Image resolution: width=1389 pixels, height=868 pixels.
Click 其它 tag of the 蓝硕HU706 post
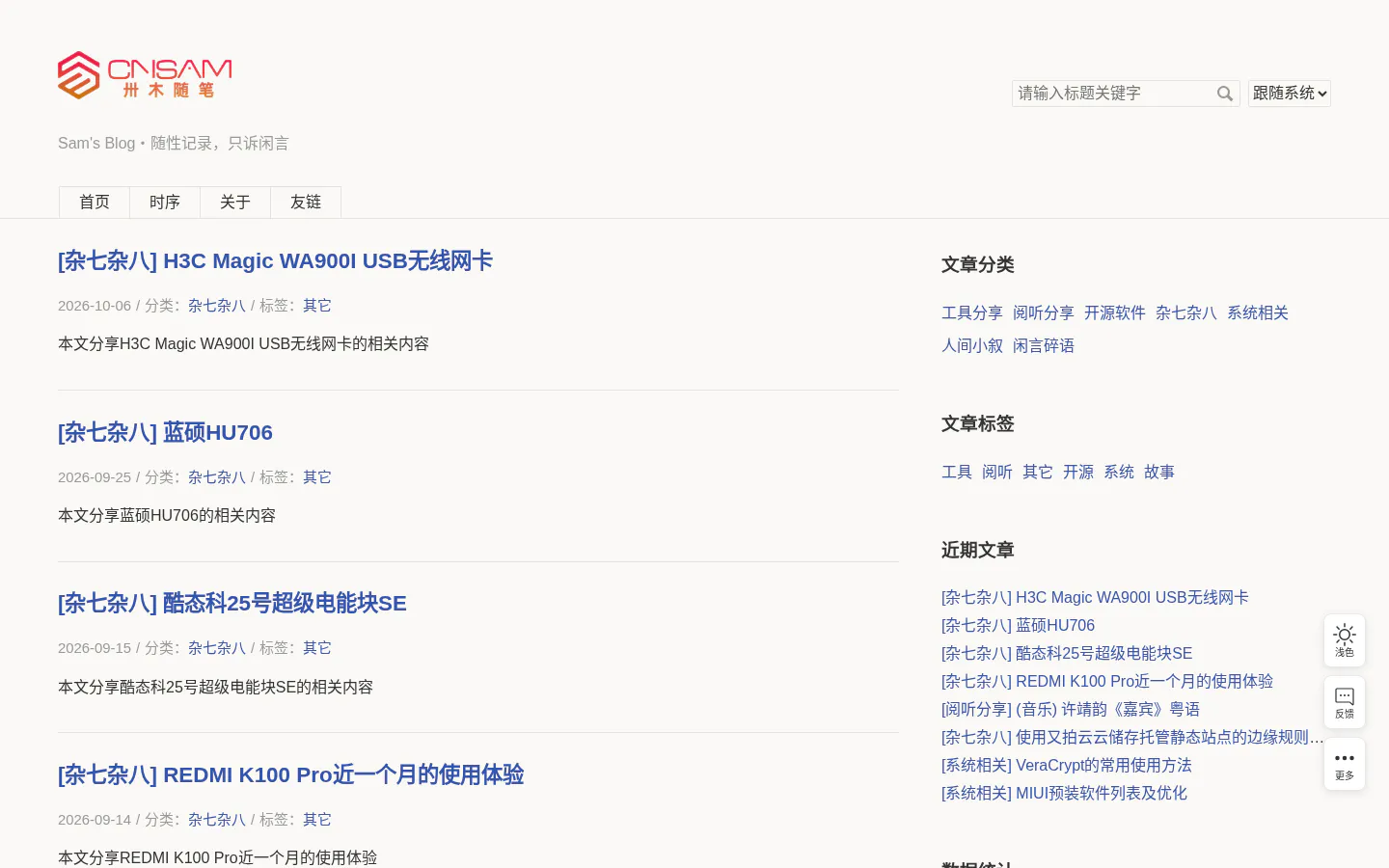(x=317, y=477)
